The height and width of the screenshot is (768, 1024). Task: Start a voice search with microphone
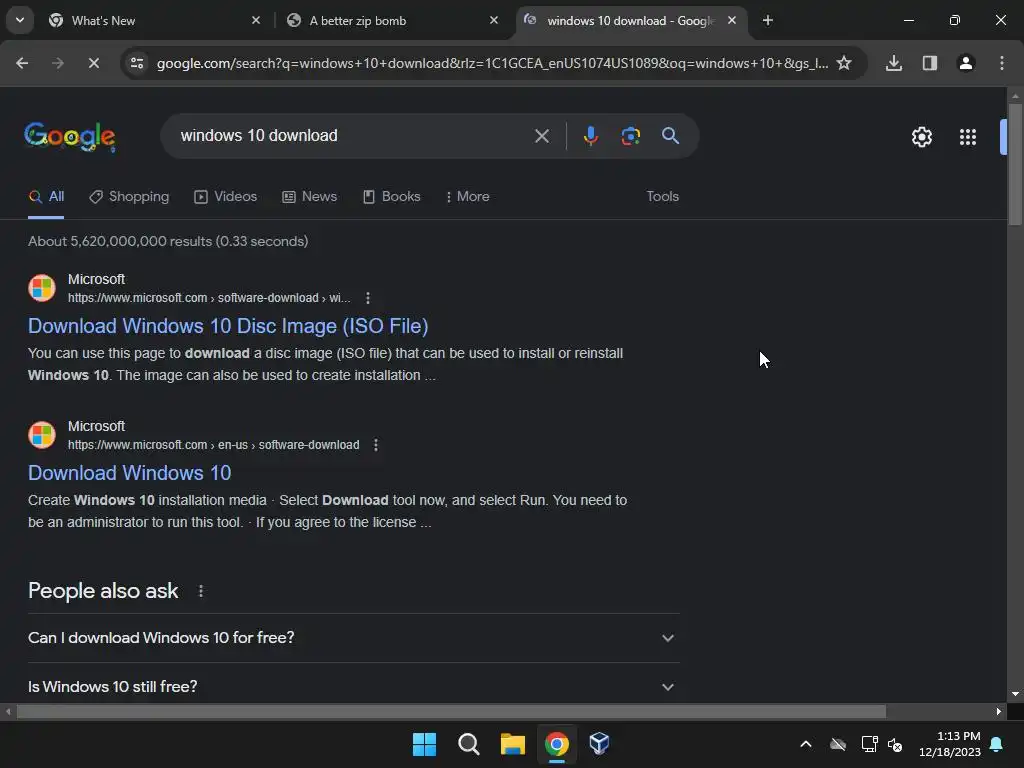(590, 136)
